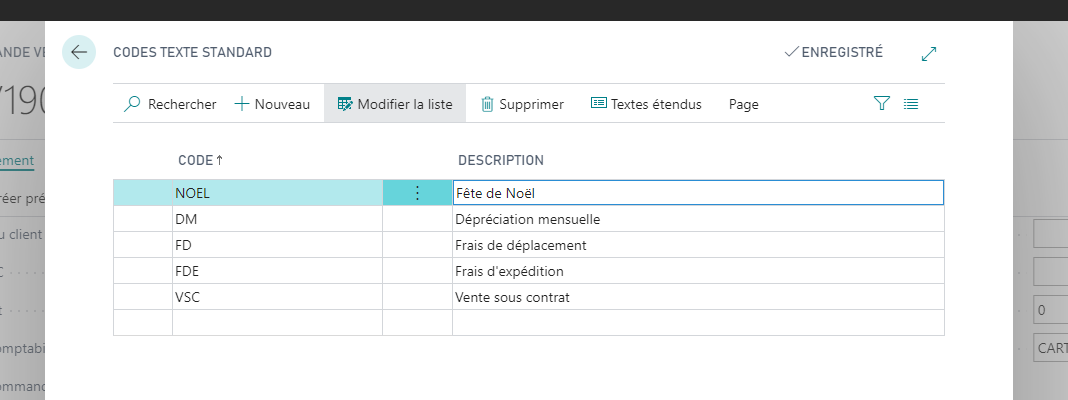Viewport: 1068px width, 400px height.
Task: Delete the row using Supprimer
Action: (522, 104)
